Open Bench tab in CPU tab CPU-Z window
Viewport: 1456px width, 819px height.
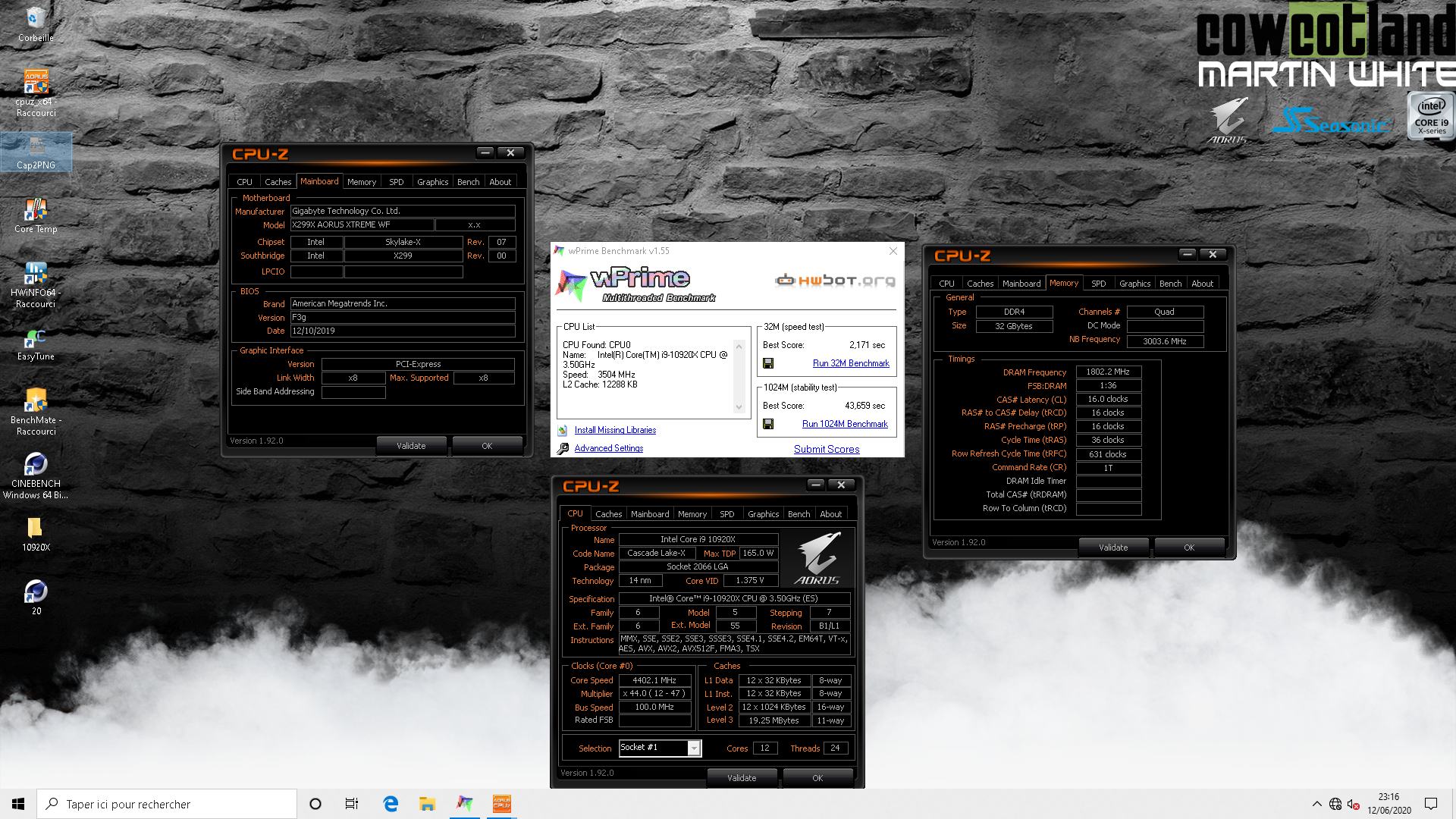click(799, 514)
